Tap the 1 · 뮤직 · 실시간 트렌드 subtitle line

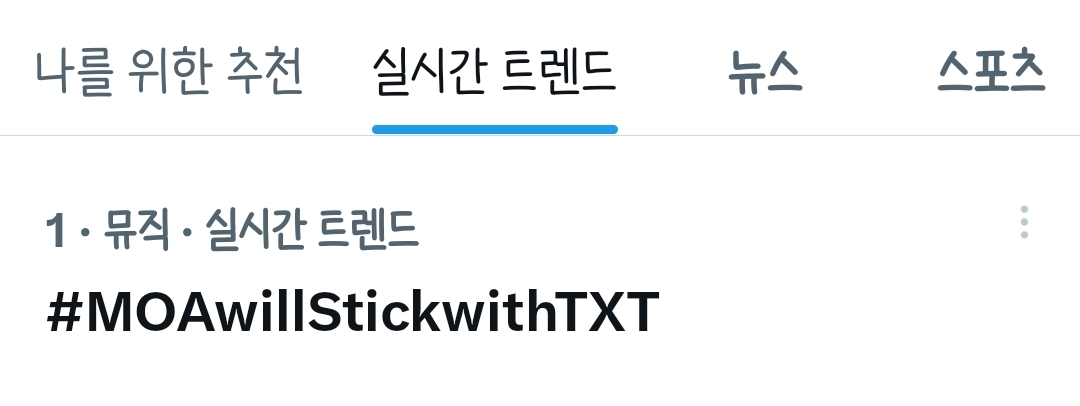(232, 230)
